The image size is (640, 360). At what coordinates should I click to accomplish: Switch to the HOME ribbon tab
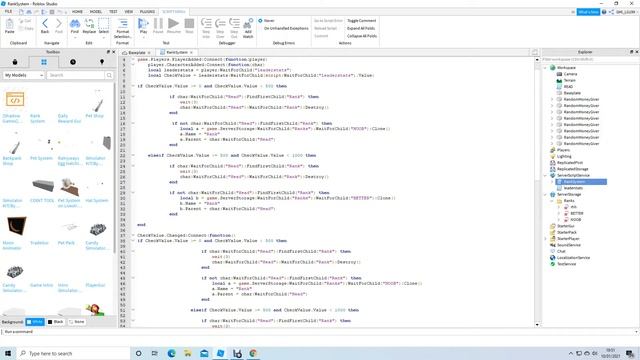[77, 11]
